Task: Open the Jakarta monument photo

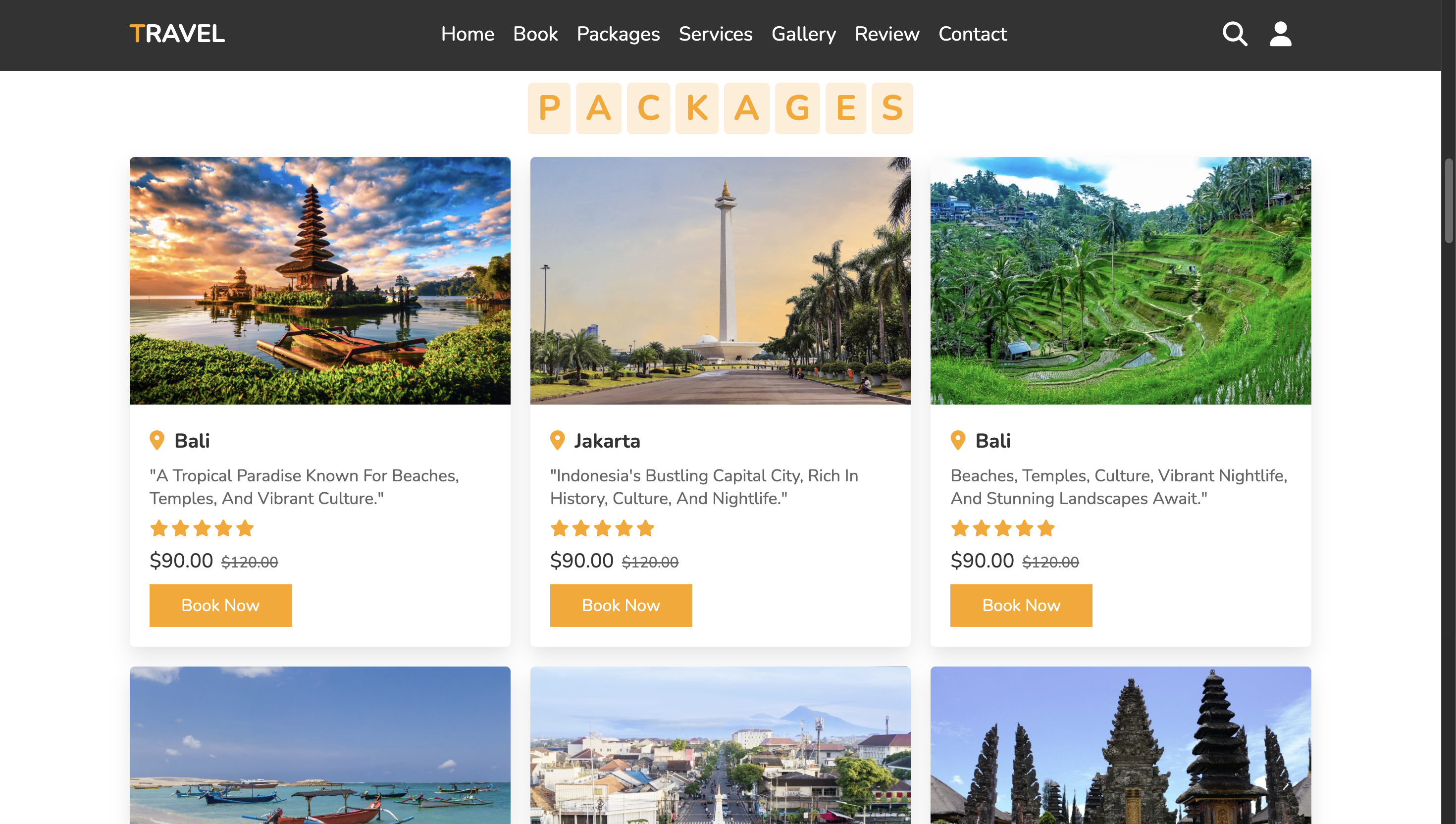Action: 721,281
